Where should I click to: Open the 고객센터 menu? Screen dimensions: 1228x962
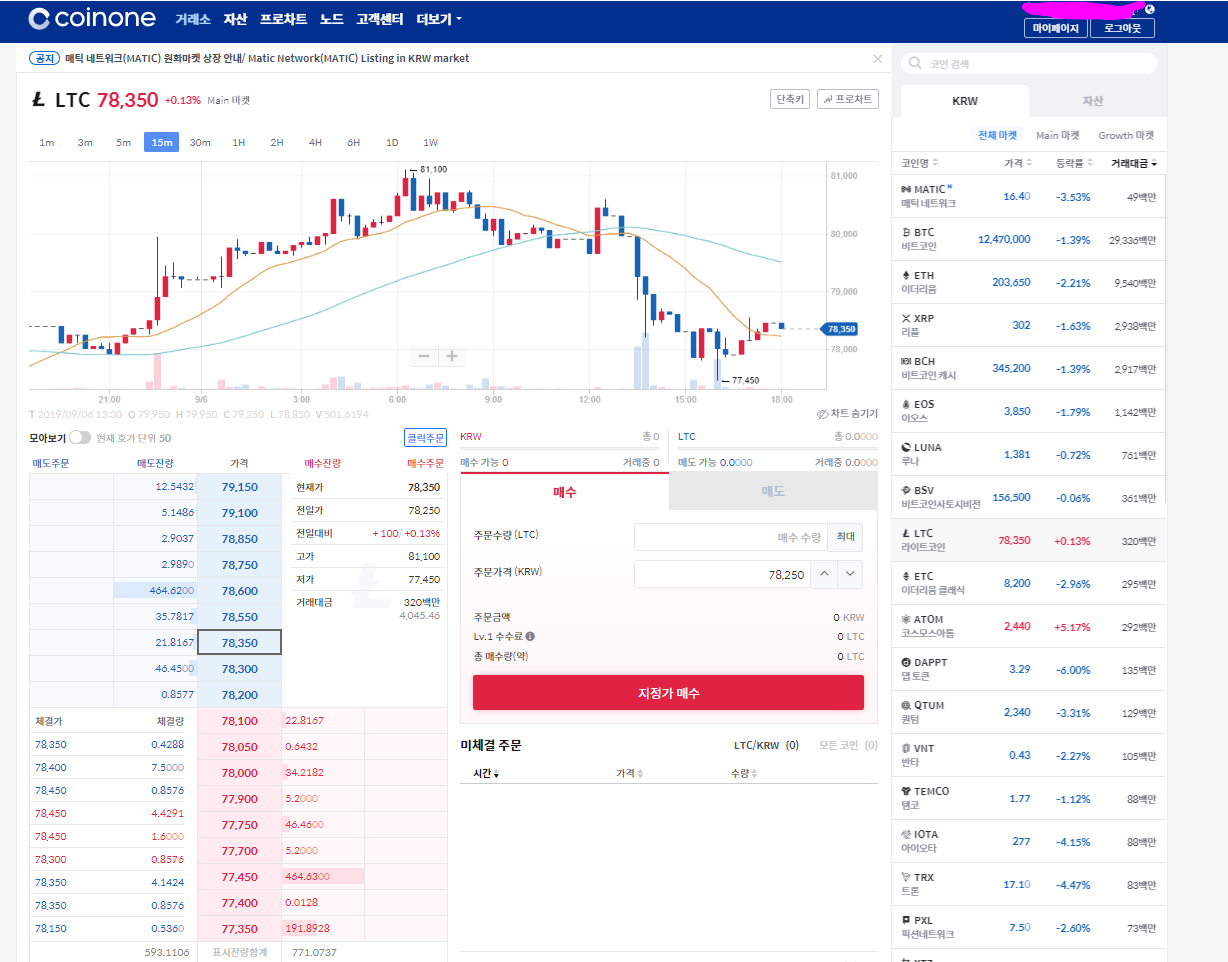(x=380, y=19)
